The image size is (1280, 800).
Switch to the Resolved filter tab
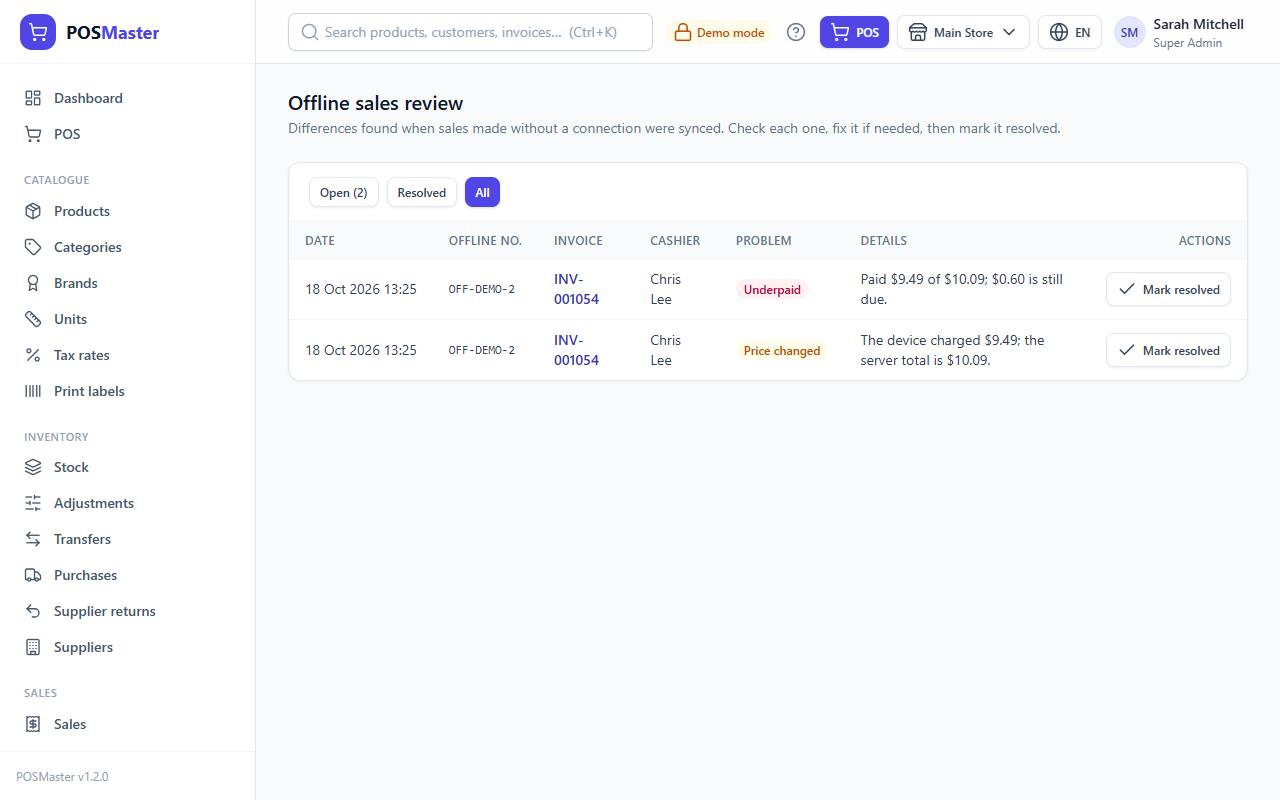click(422, 193)
